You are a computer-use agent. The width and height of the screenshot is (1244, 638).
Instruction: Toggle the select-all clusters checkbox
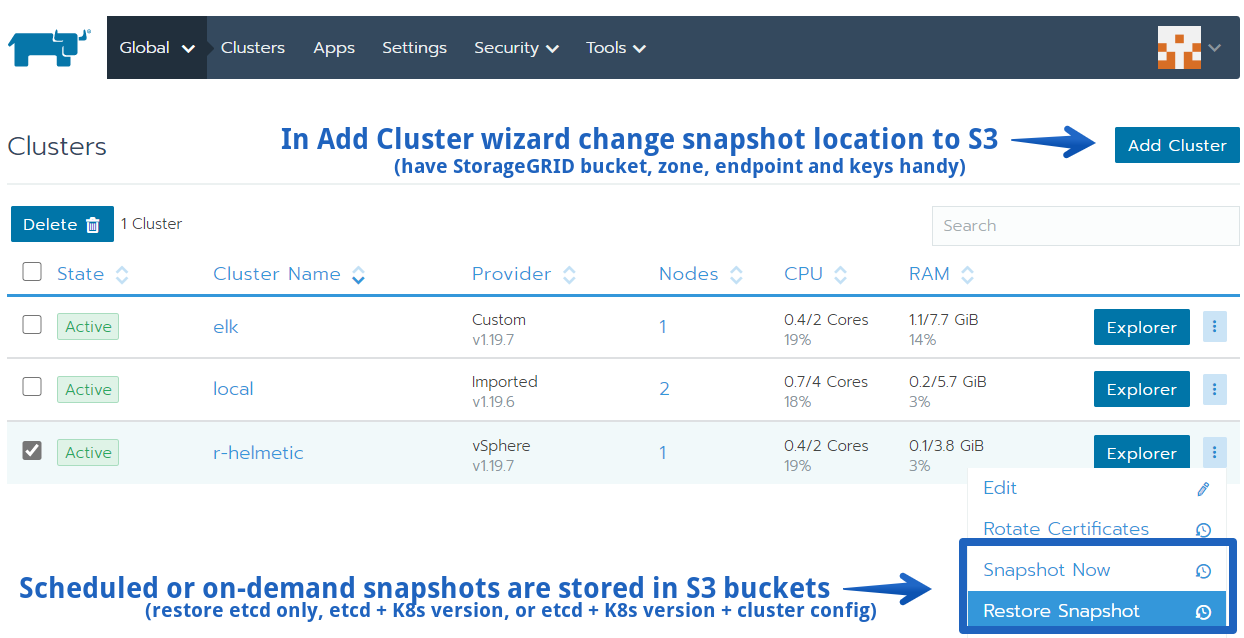click(x=32, y=272)
